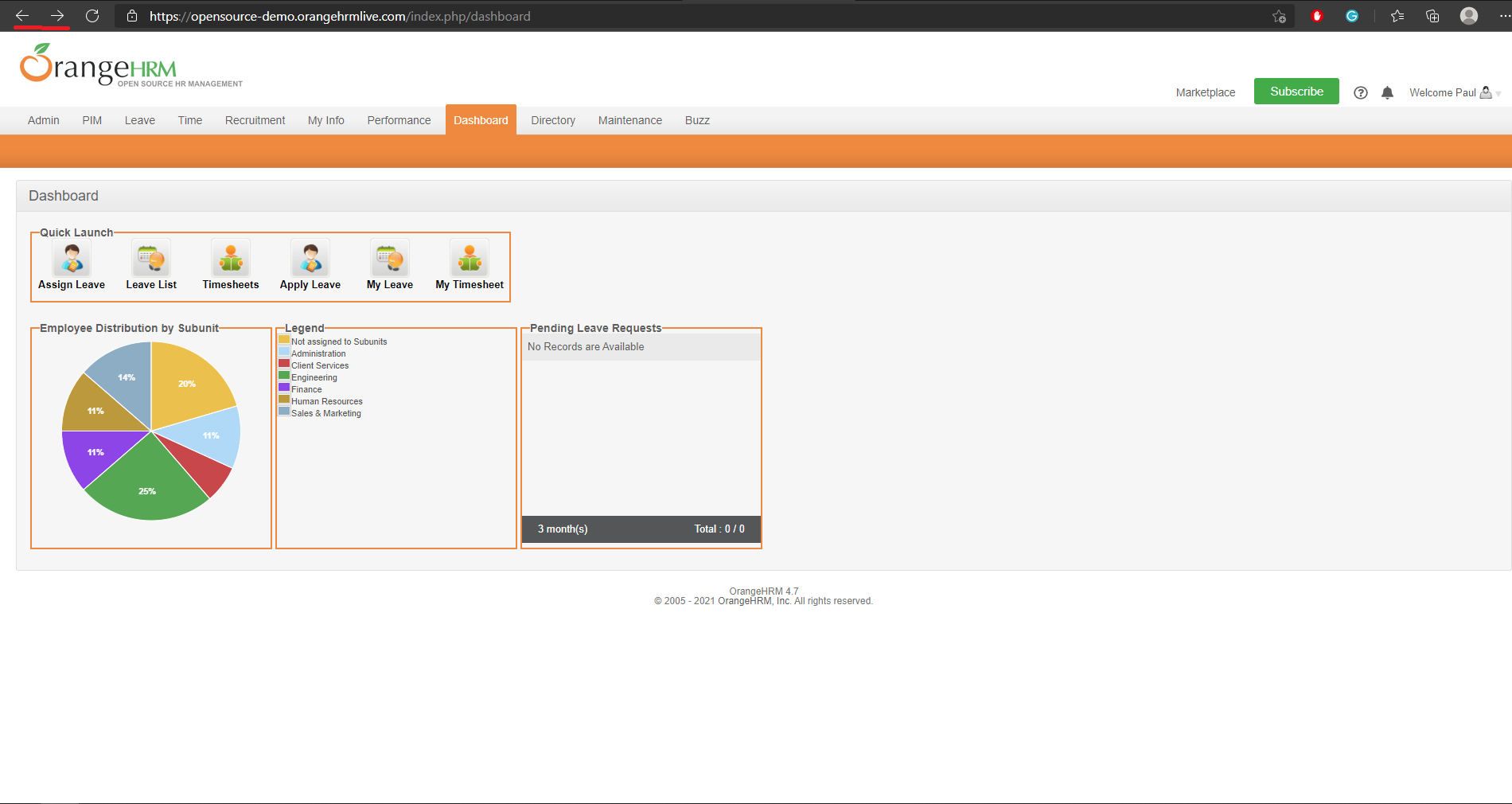Open the Time menu
Viewport: 1512px width, 804px height.
coord(190,120)
